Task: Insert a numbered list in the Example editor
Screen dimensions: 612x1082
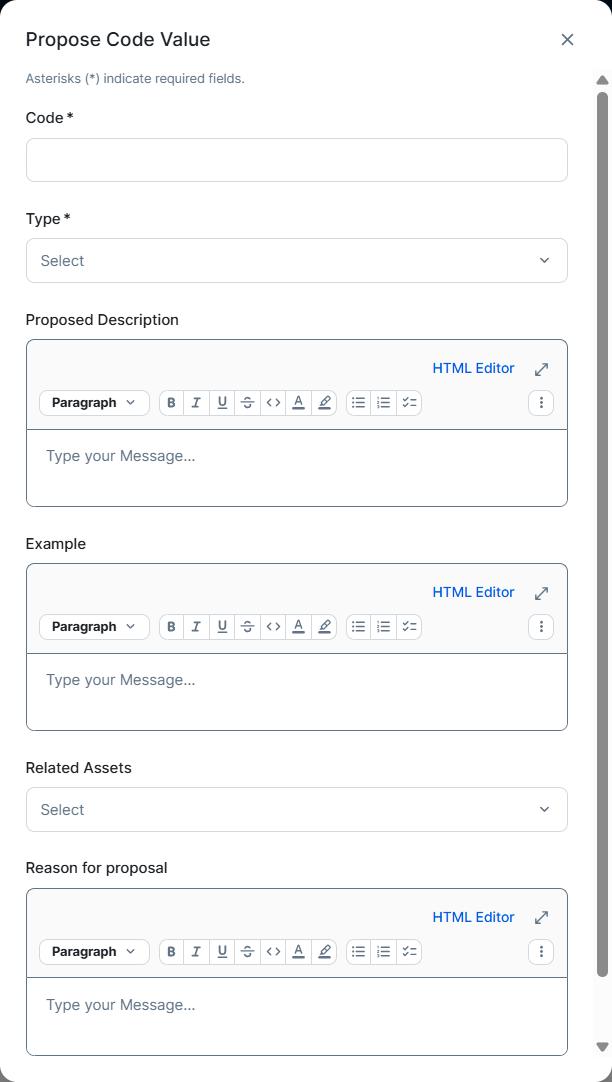Action: coord(384,627)
